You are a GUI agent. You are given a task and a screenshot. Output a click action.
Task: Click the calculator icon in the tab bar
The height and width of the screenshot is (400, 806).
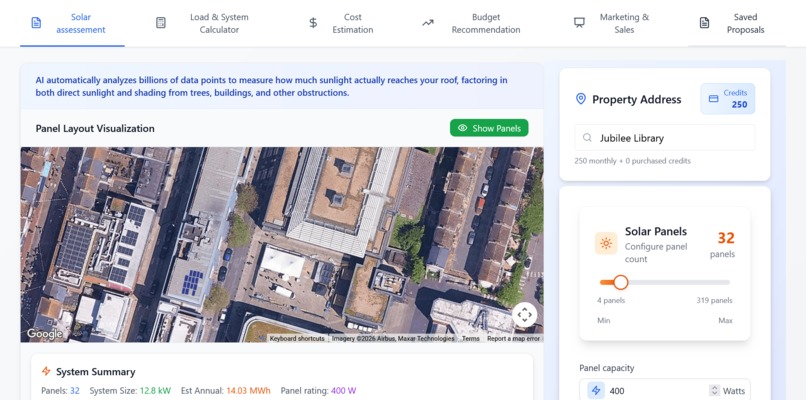point(161,23)
